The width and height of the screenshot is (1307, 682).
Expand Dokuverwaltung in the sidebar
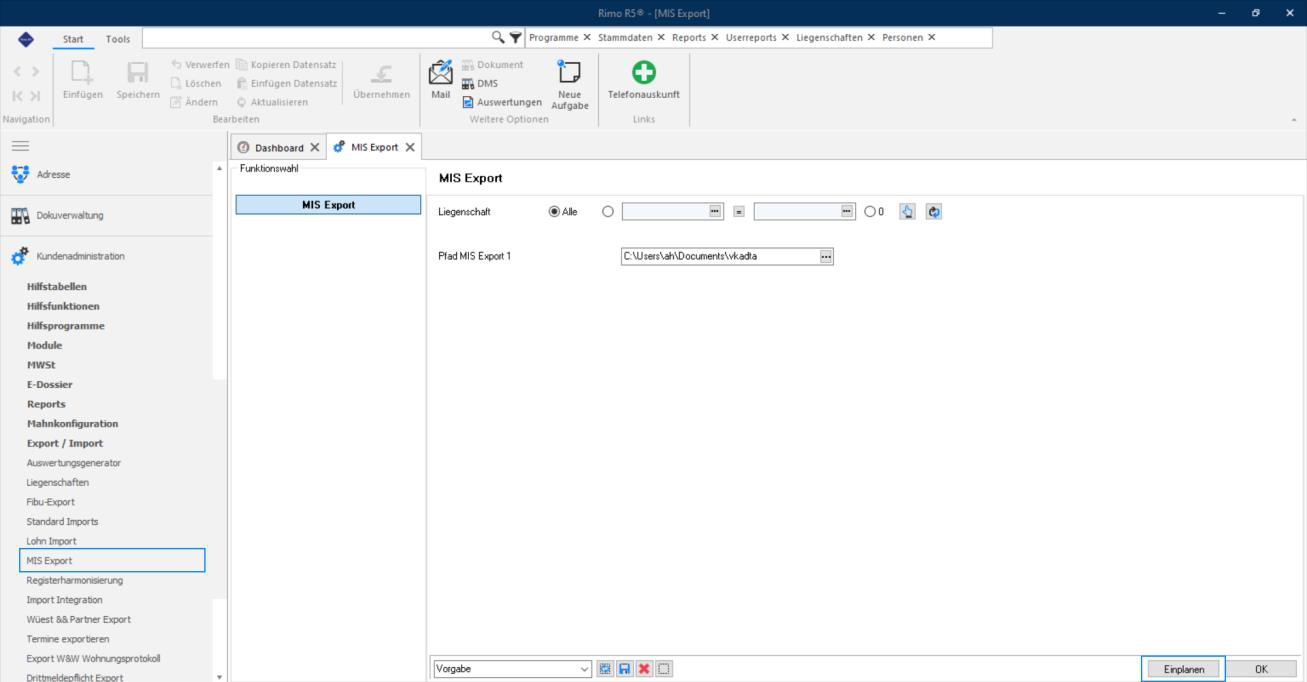pos(107,215)
